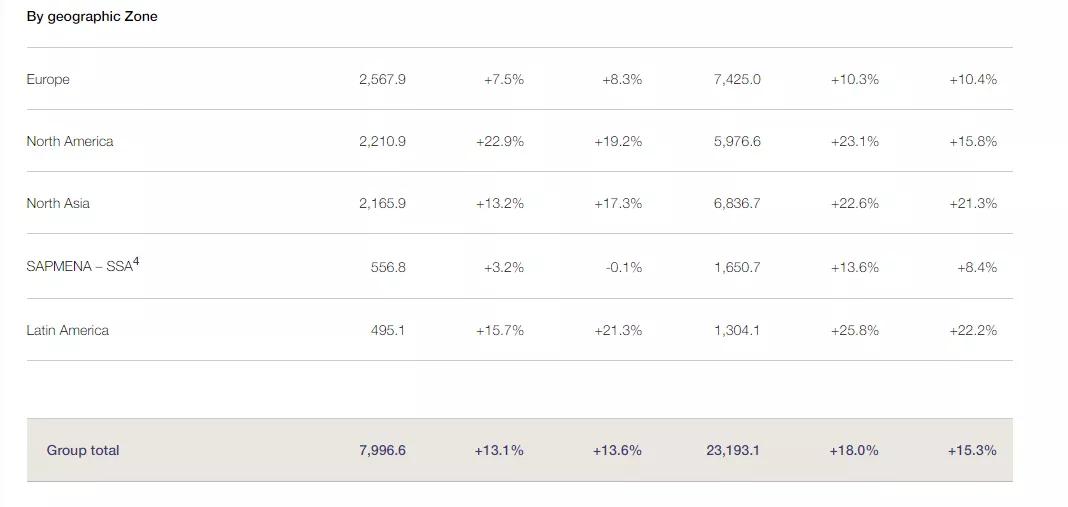Select the Latin America row label
1068x507 pixels.
[68, 330]
